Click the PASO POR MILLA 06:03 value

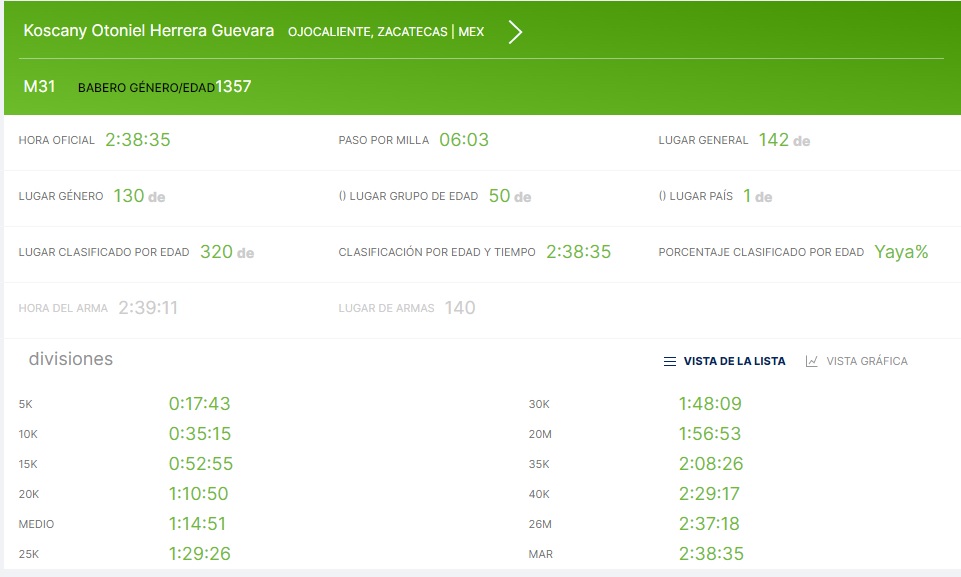coord(464,140)
